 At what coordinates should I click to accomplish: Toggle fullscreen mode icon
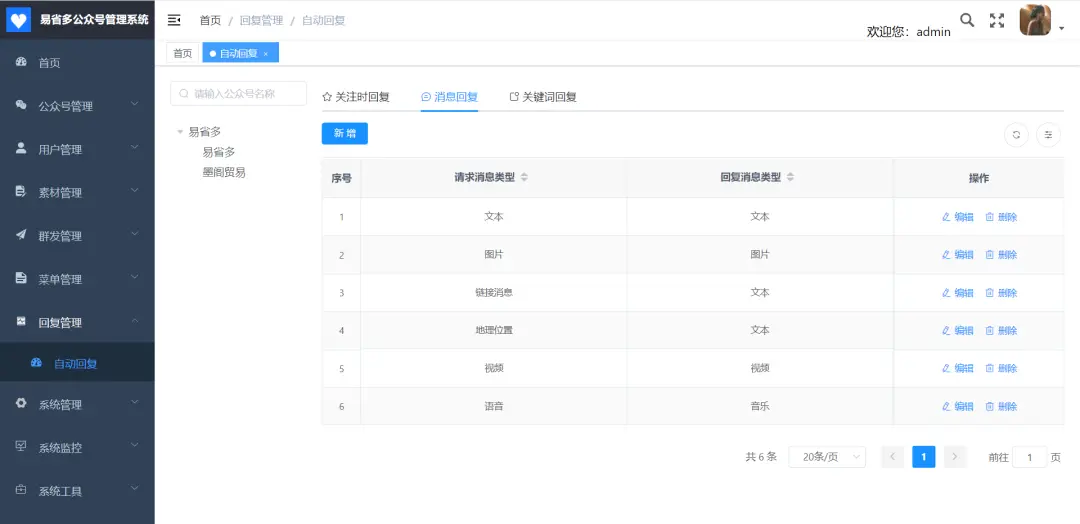(997, 21)
